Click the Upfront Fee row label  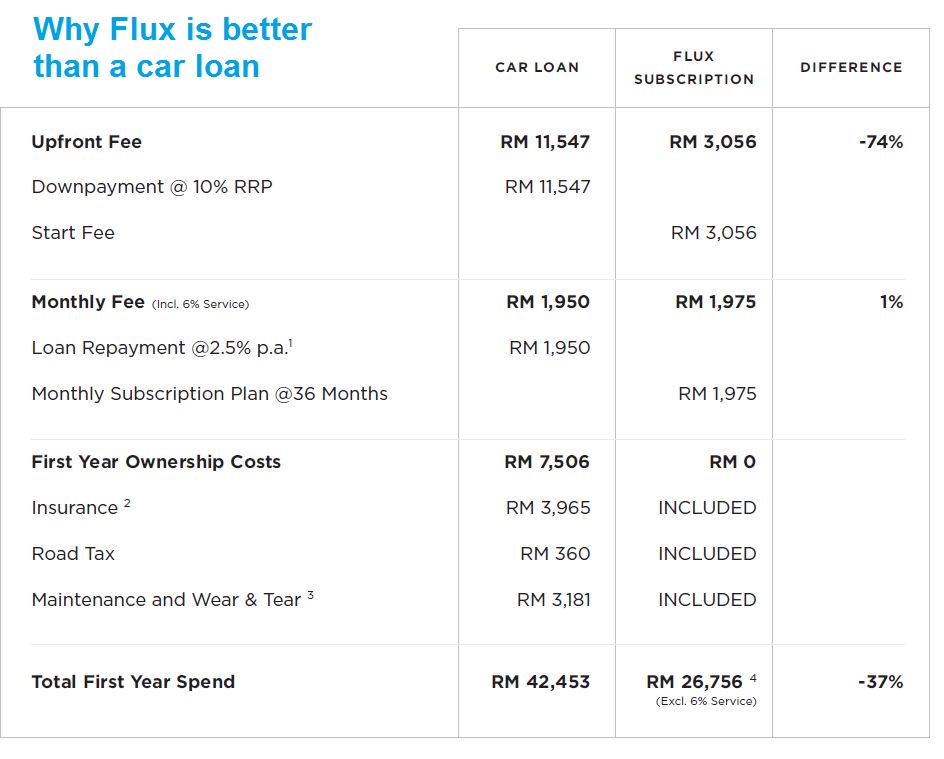coord(87,142)
